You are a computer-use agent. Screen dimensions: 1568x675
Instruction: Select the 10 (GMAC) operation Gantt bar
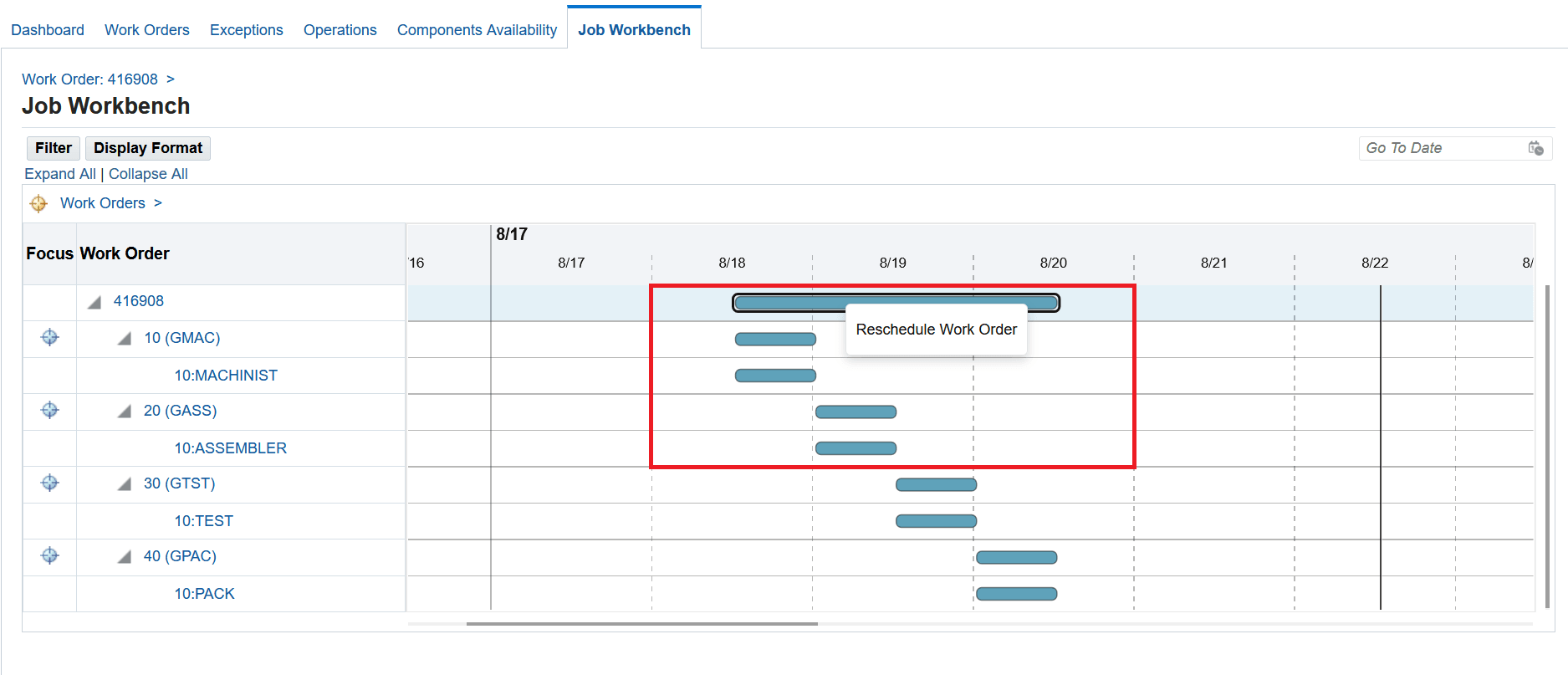[775, 339]
